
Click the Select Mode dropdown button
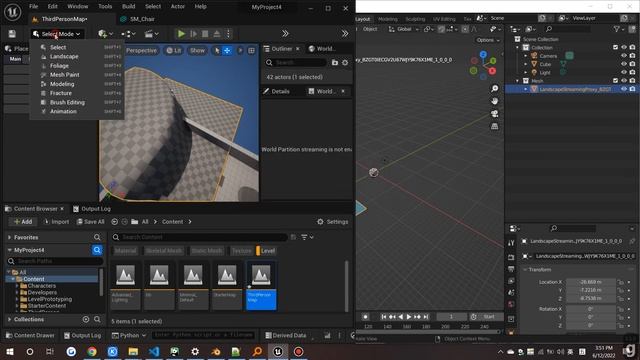57,34
